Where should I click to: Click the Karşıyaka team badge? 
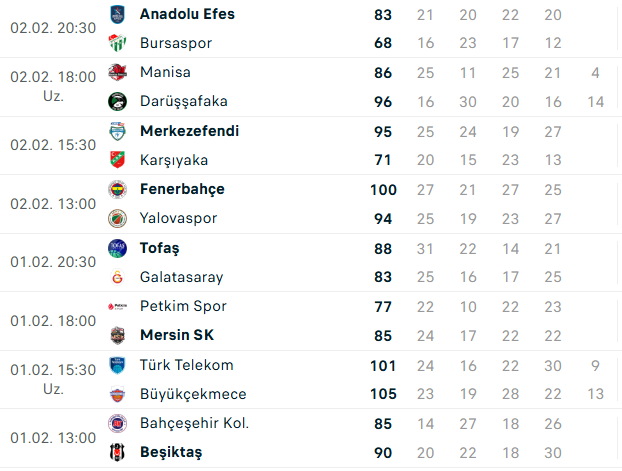(117, 160)
